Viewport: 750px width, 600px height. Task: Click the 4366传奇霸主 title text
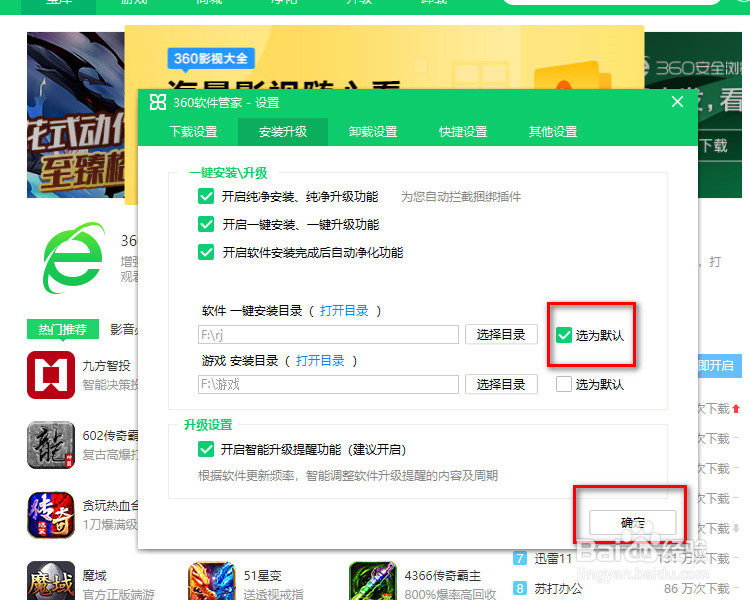442,575
